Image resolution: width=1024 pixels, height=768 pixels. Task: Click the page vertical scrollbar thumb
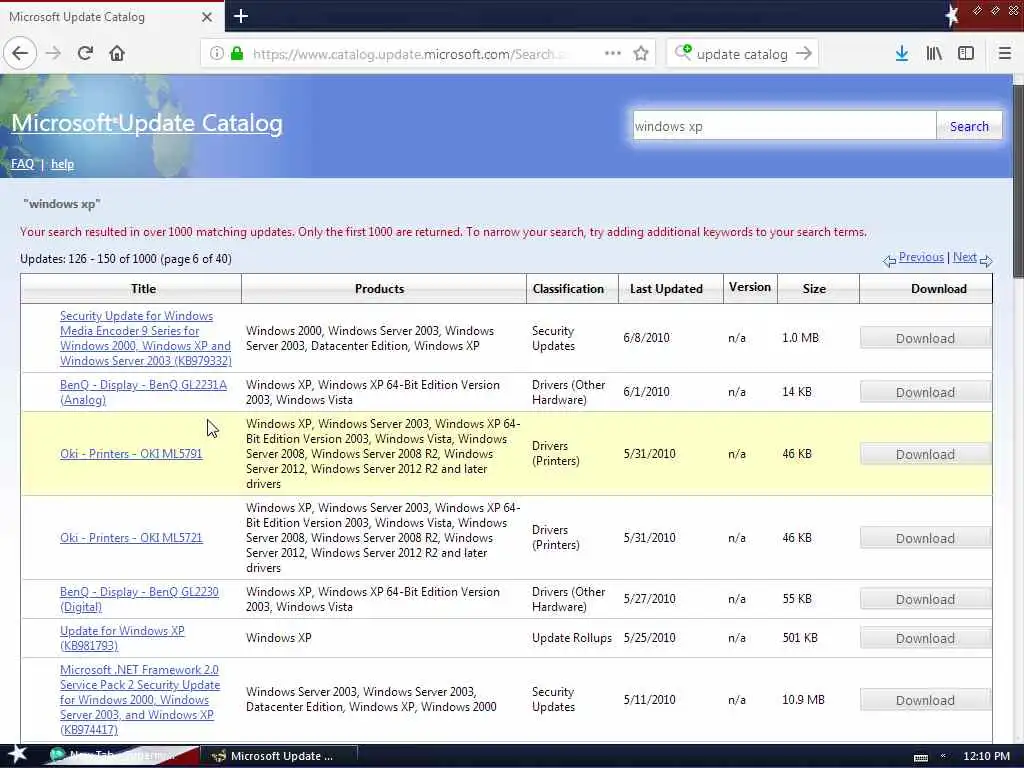(1017, 180)
